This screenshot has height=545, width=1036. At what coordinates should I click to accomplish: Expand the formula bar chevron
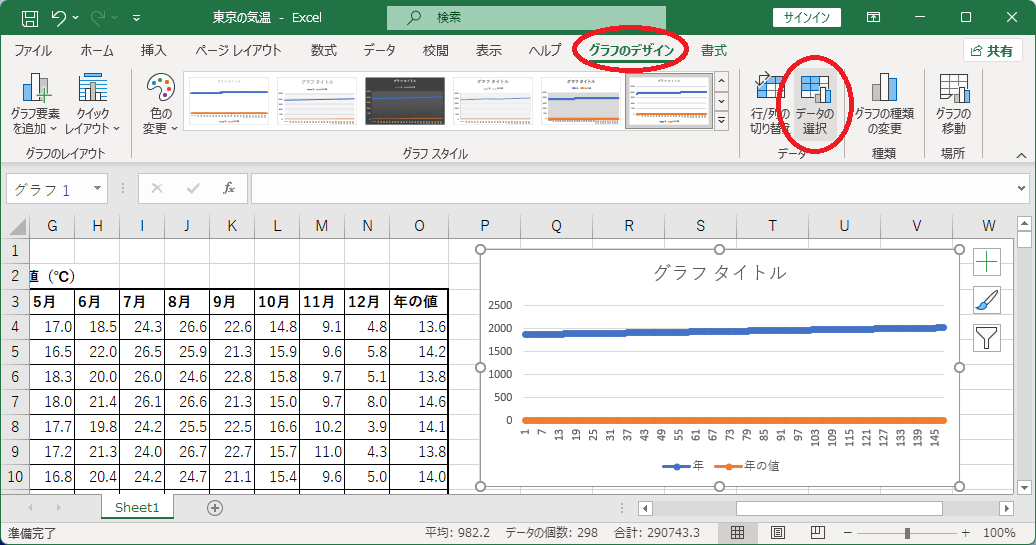[x=1022, y=189]
